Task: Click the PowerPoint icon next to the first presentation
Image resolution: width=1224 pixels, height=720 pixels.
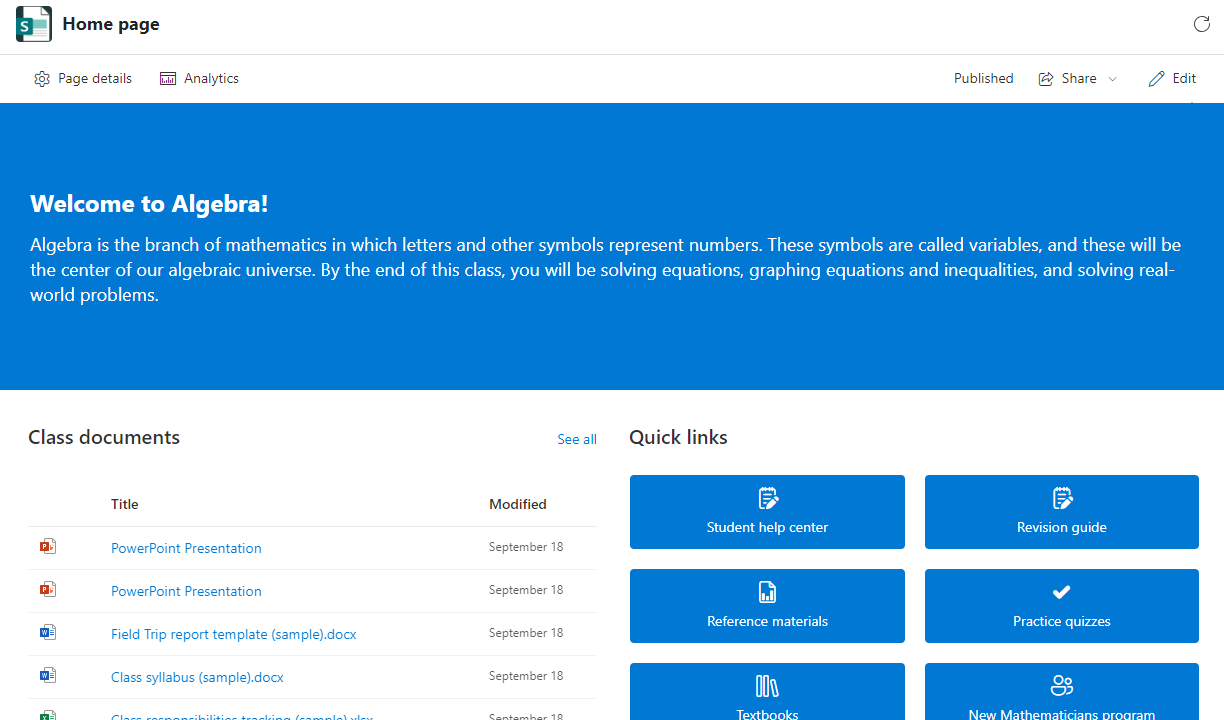Action: pyautogui.click(x=47, y=547)
